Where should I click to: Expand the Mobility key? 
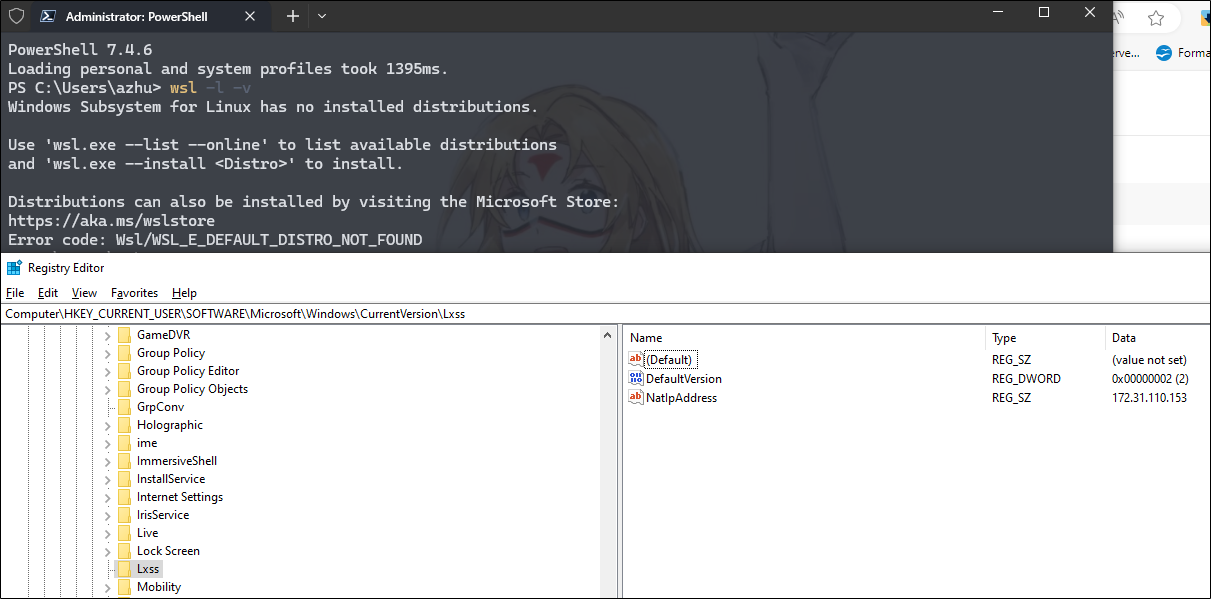pos(108,587)
